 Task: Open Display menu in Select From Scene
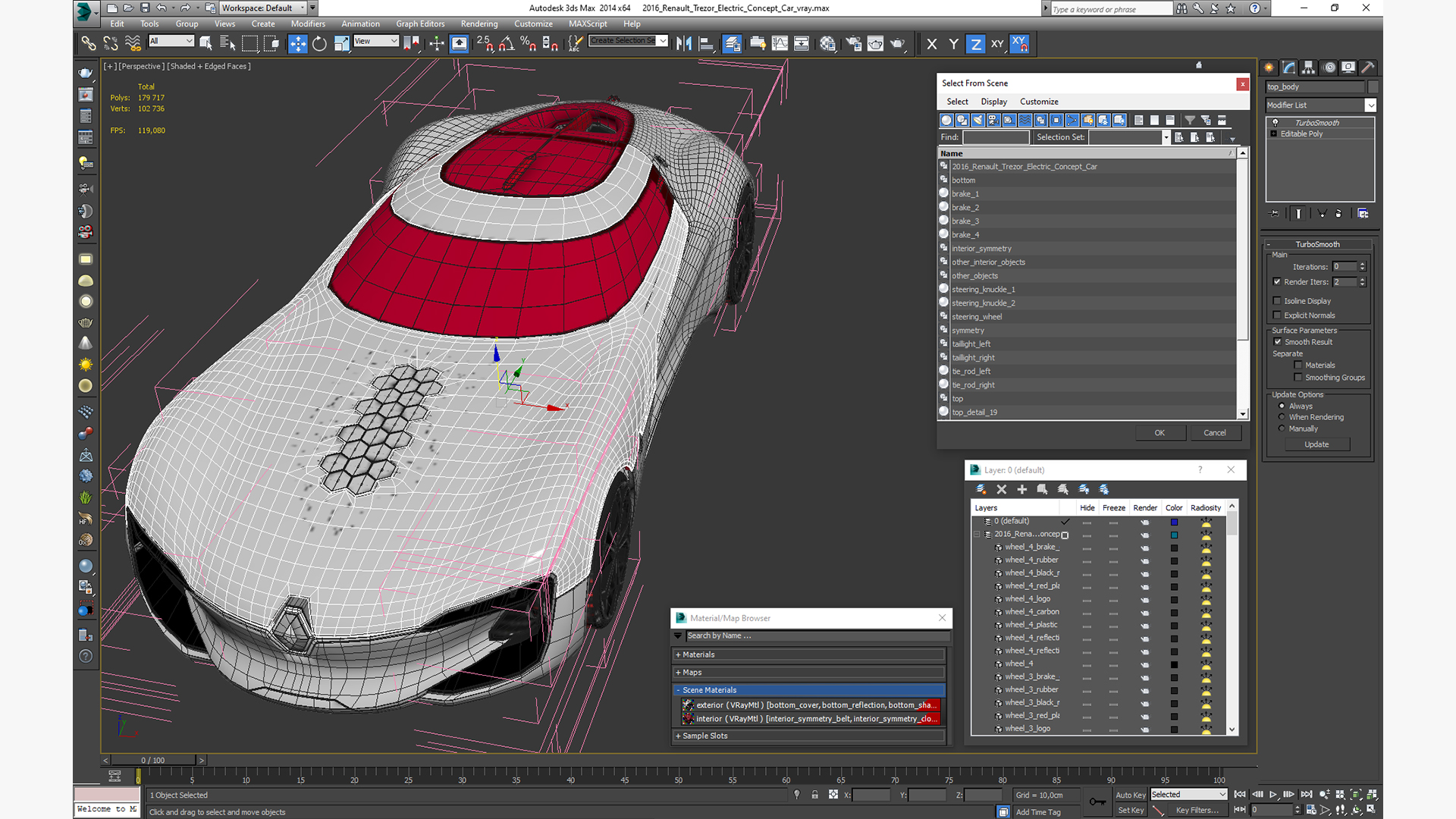(x=993, y=102)
